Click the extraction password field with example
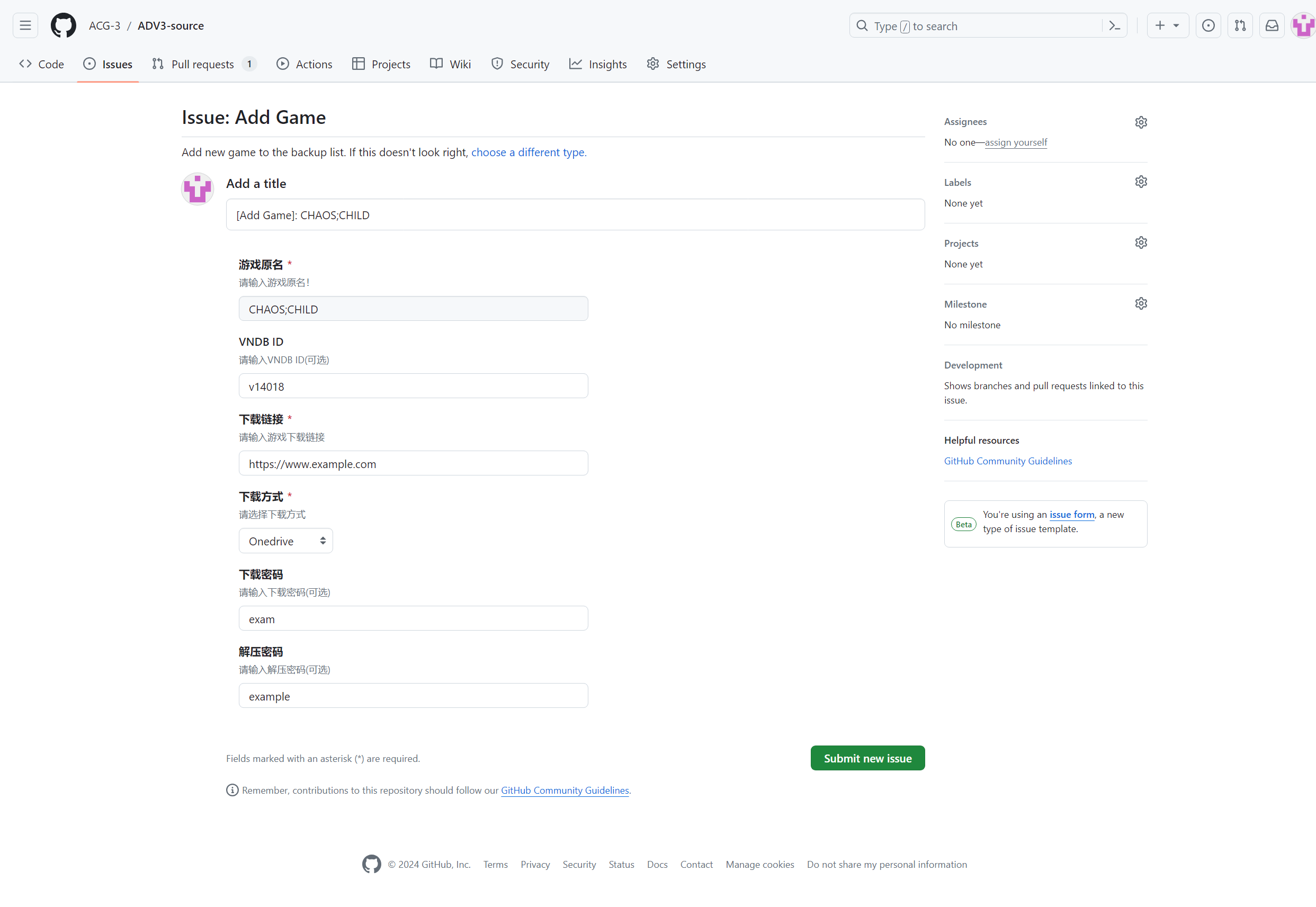The image size is (1316, 907). (x=413, y=696)
